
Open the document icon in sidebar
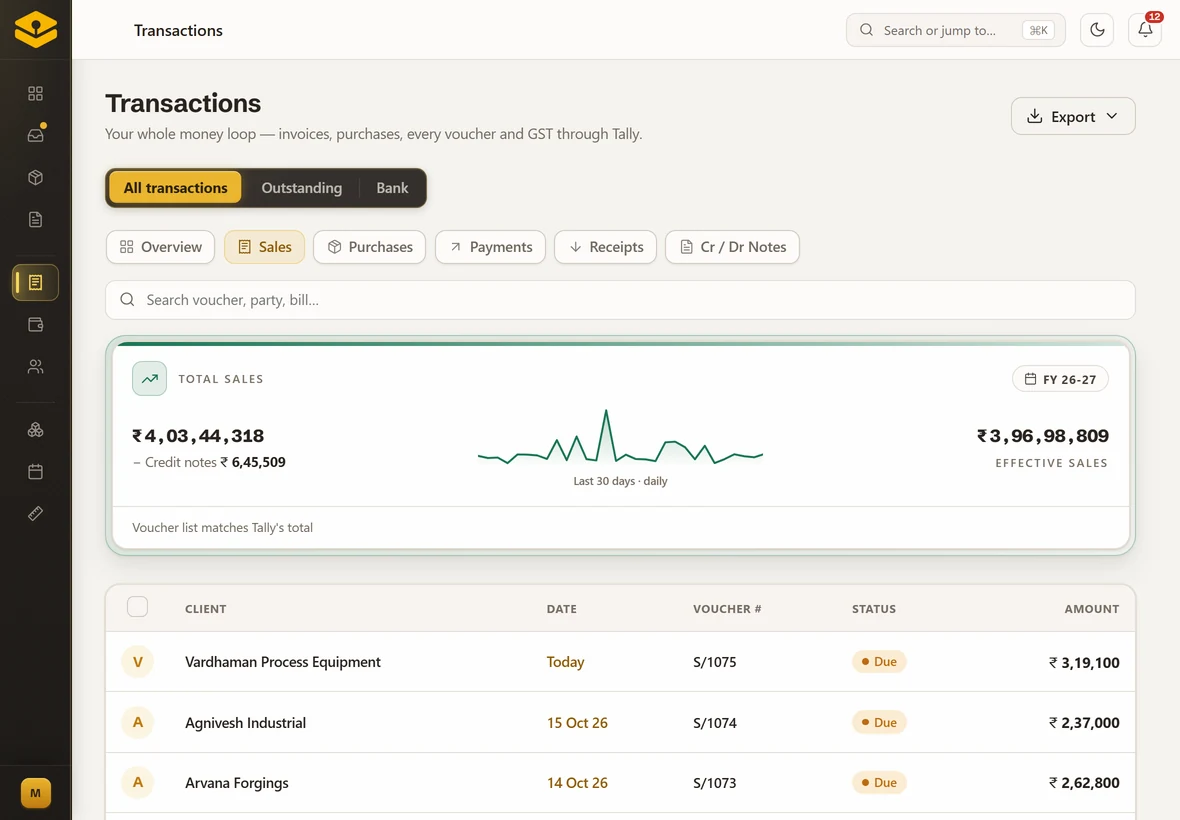pyautogui.click(x=35, y=220)
